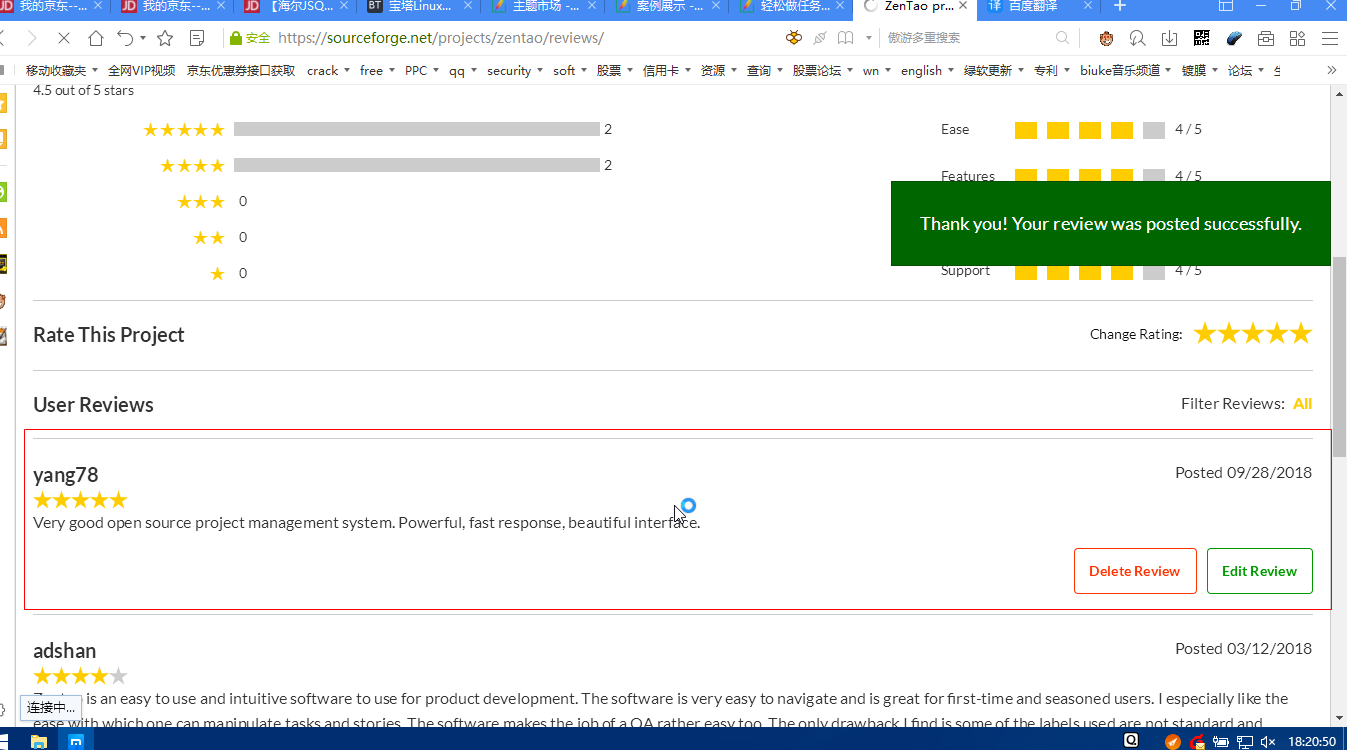The width and height of the screenshot is (1347, 750).
Task: Expand the 股票 bookmarks folder
Action: point(615,70)
